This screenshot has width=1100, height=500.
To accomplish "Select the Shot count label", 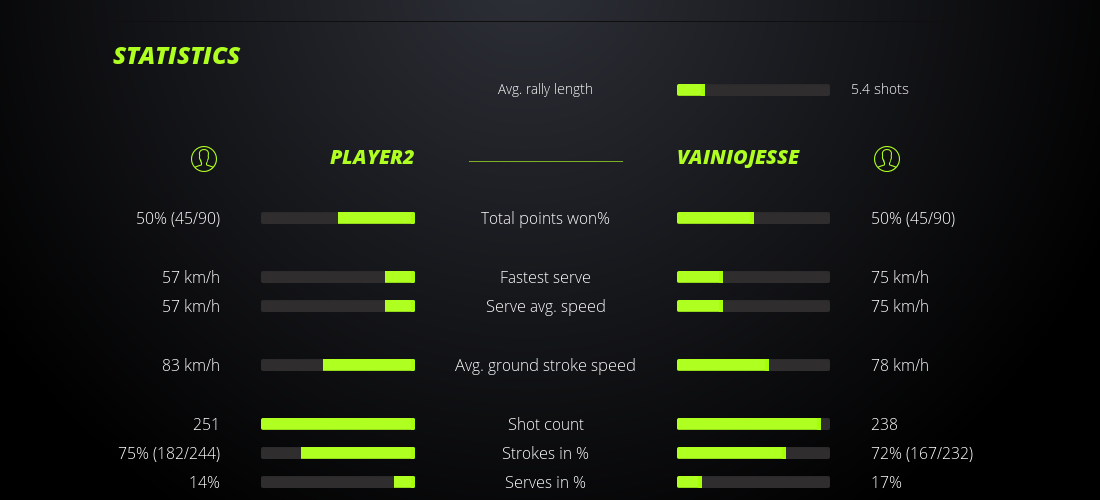I will click(x=545, y=424).
